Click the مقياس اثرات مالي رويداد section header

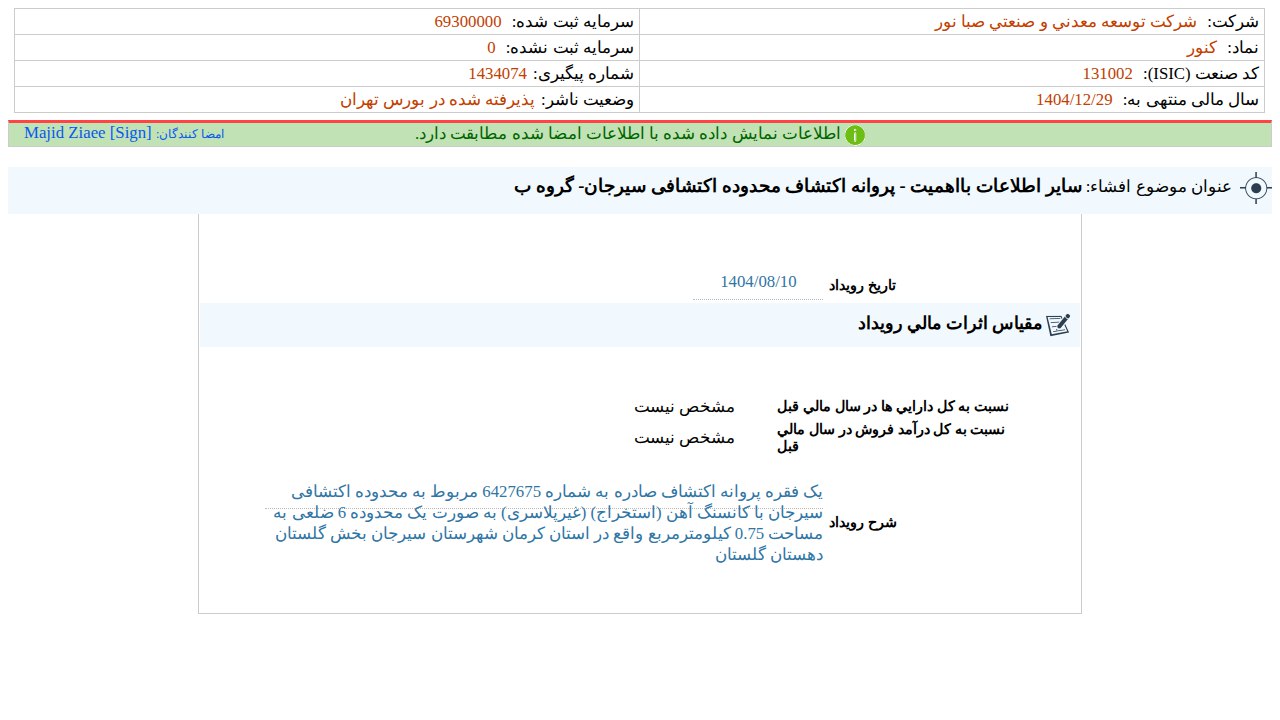(948, 324)
